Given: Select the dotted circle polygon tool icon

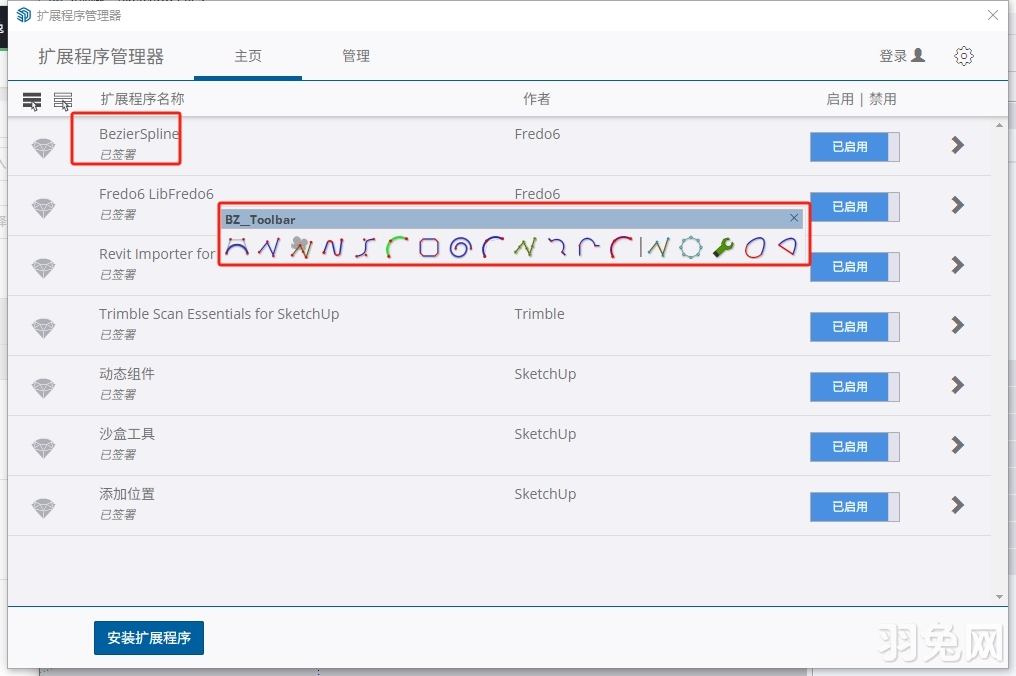Looking at the screenshot, I should tap(690, 247).
